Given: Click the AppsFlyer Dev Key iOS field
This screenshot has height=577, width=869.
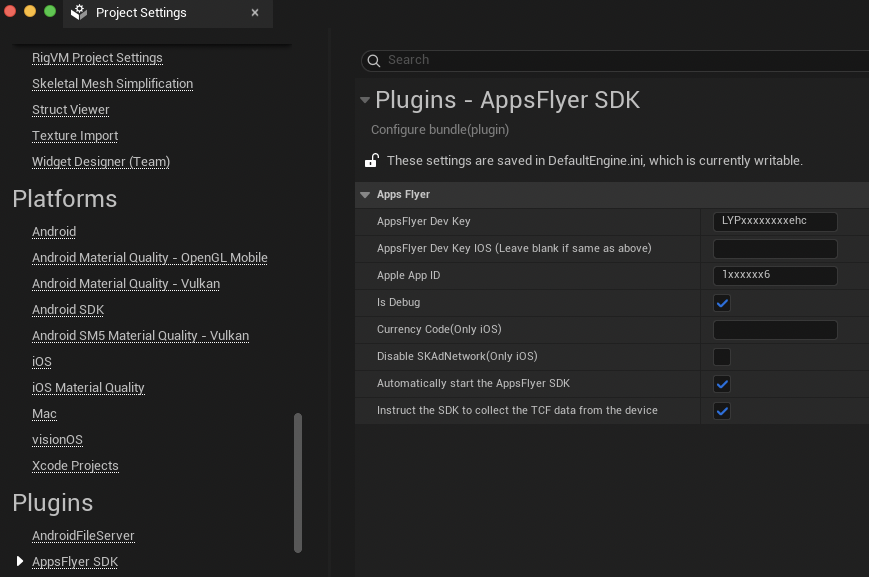Looking at the screenshot, I should 775,249.
